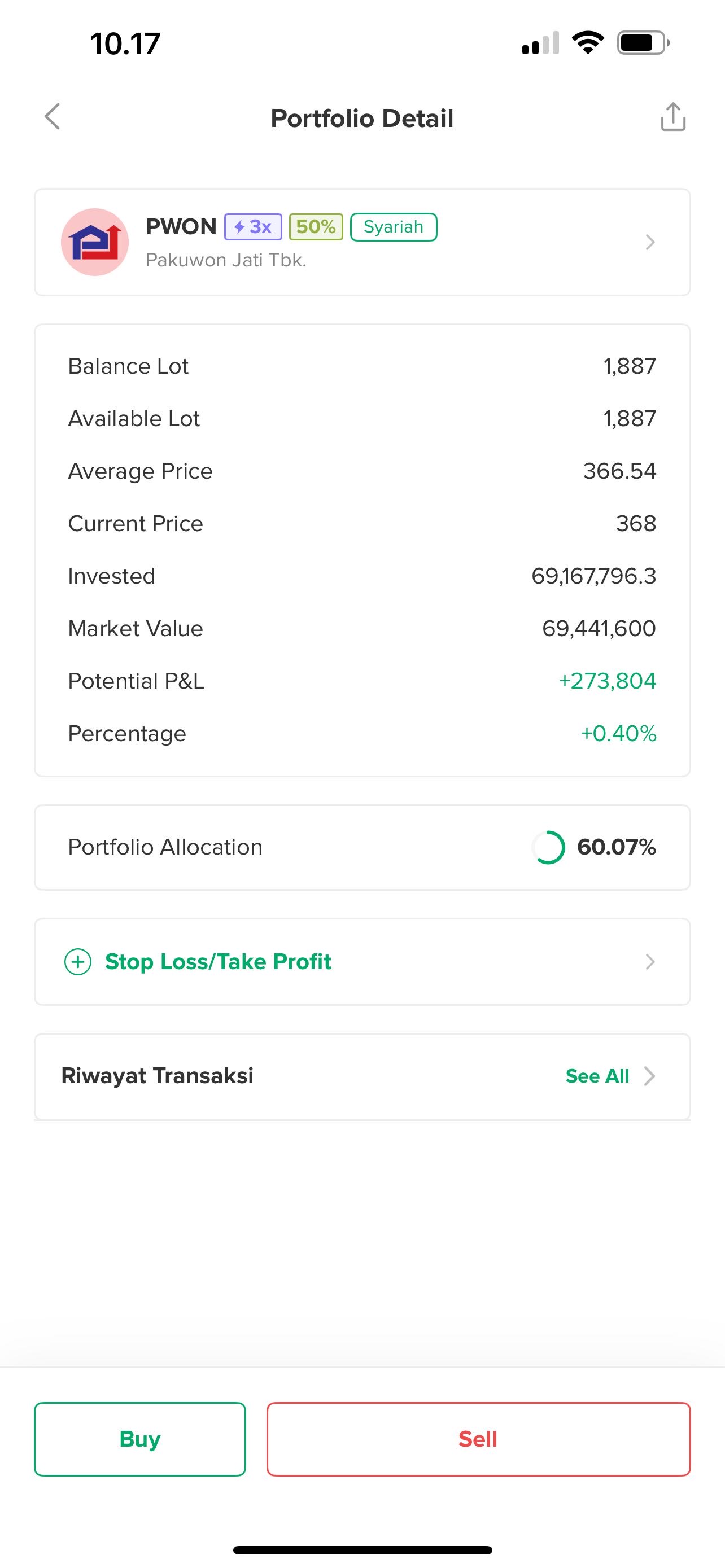Tap the Potential P&L value +273,804
This screenshot has width=725, height=1568.
607,681
